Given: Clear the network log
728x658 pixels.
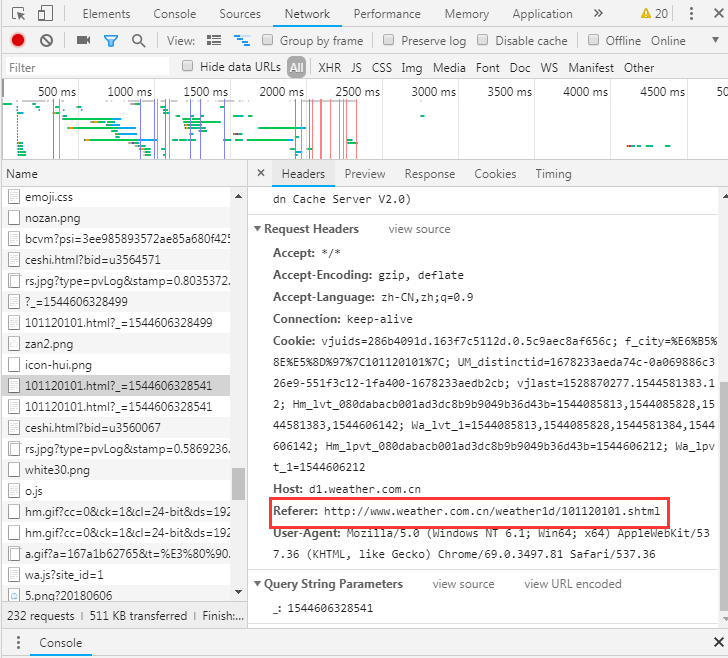Looking at the screenshot, I should pyautogui.click(x=46, y=41).
